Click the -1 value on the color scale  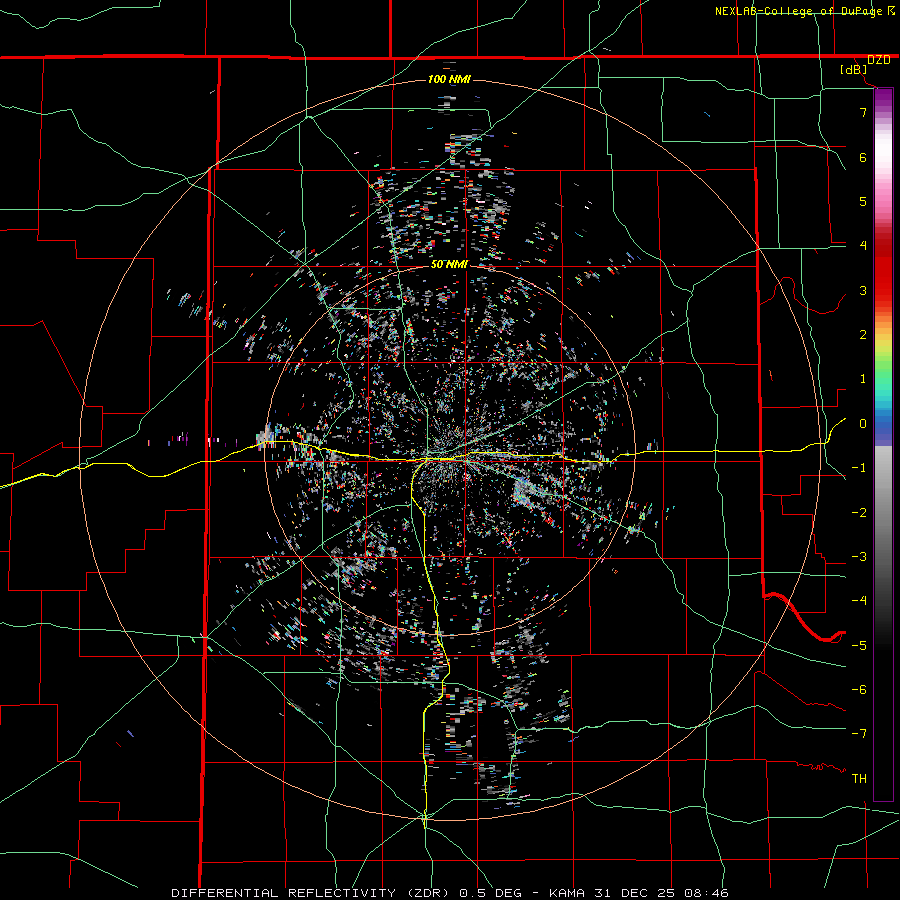click(859, 468)
